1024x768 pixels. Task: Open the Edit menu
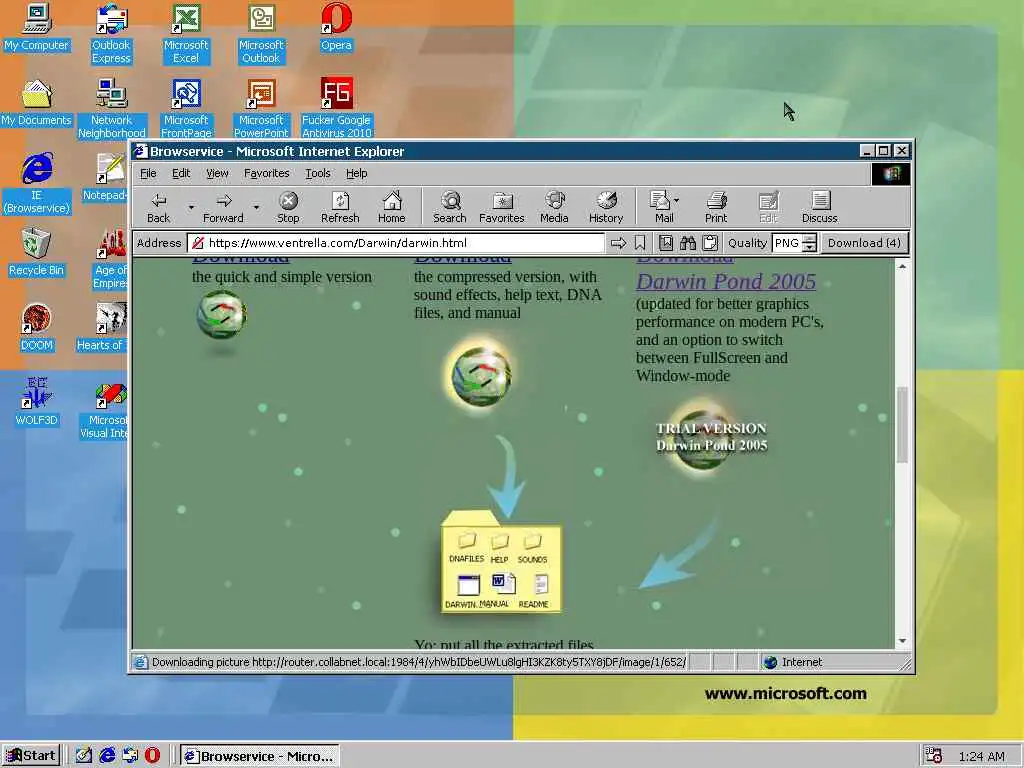click(181, 173)
